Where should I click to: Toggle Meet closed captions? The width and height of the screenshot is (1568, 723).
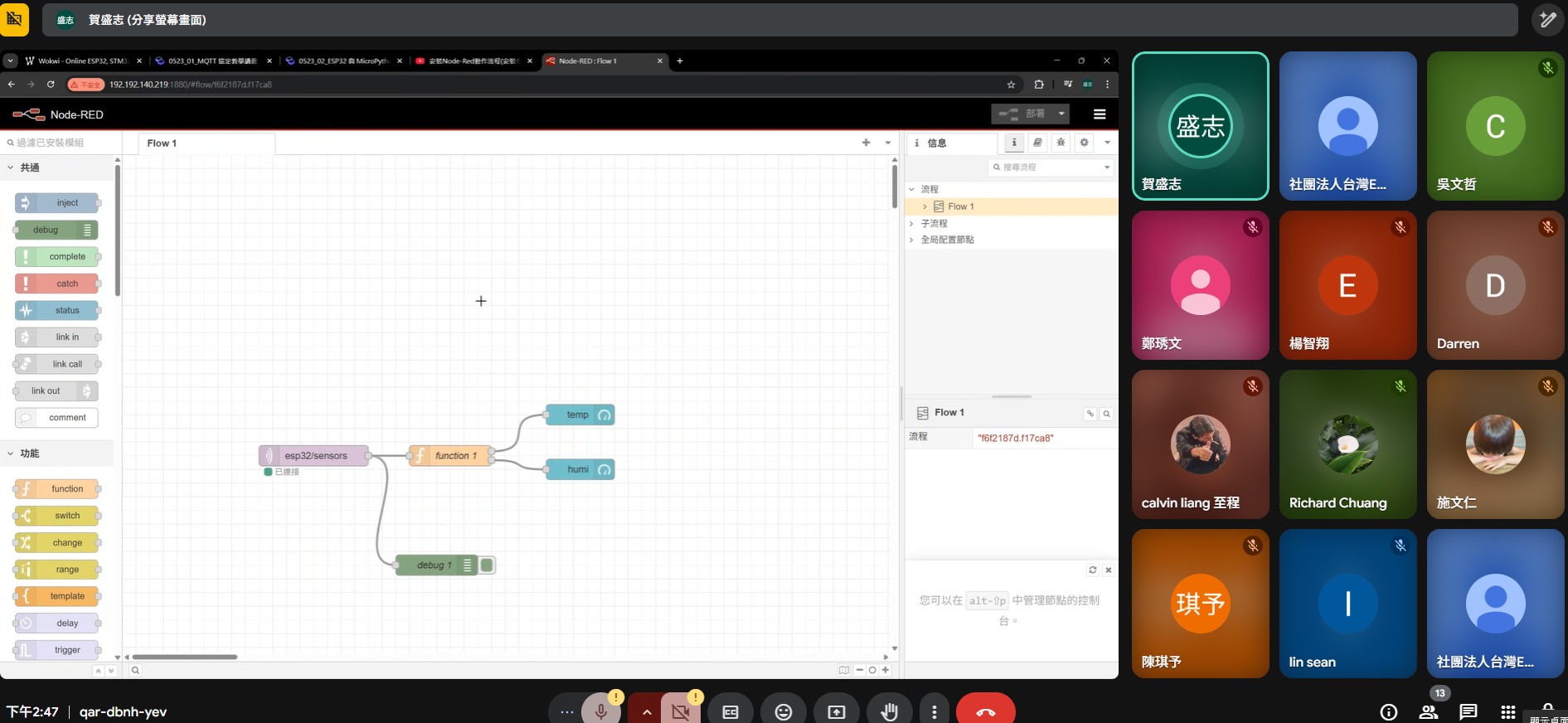731,711
